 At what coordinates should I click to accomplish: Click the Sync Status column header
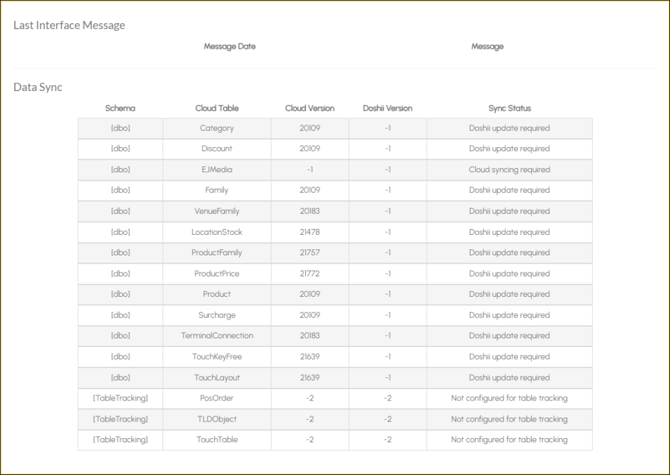point(509,108)
